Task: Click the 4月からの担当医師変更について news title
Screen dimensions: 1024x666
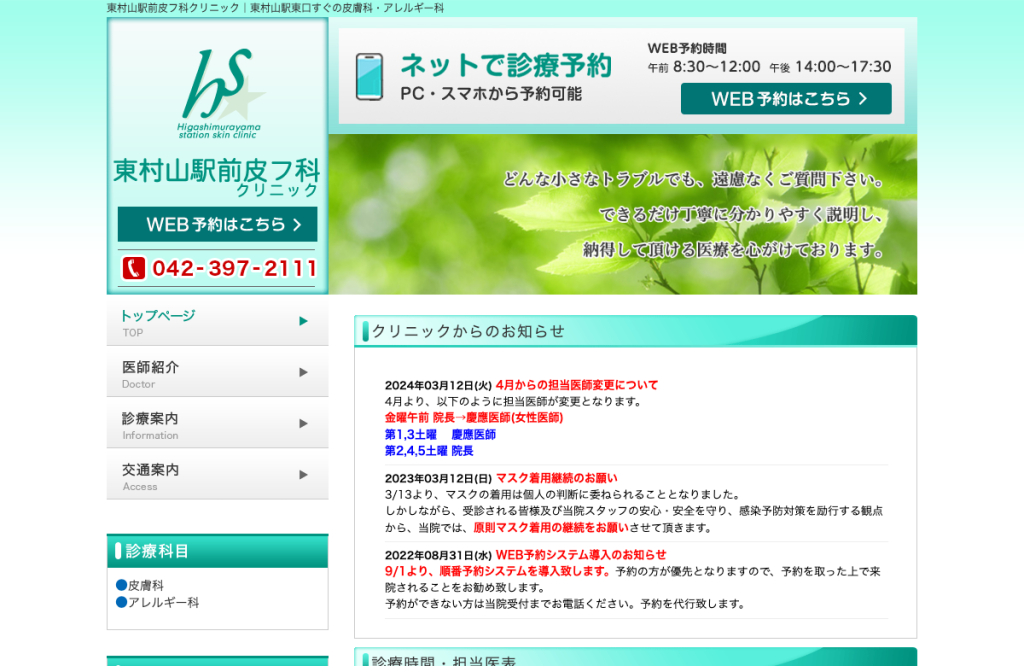Action: (577, 385)
